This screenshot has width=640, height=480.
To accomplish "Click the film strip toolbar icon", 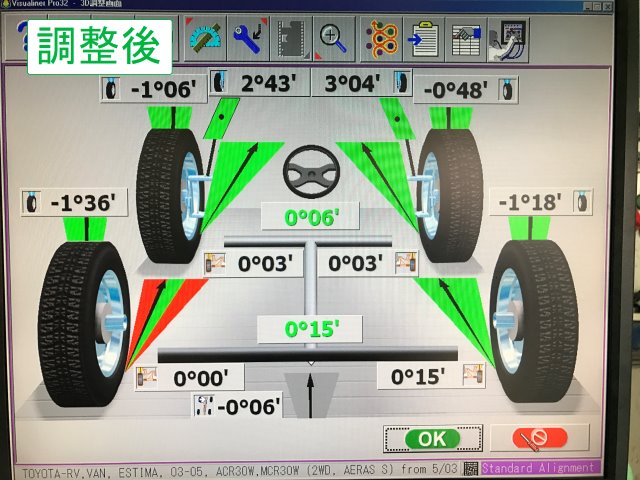I will pyautogui.click(x=290, y=37).
